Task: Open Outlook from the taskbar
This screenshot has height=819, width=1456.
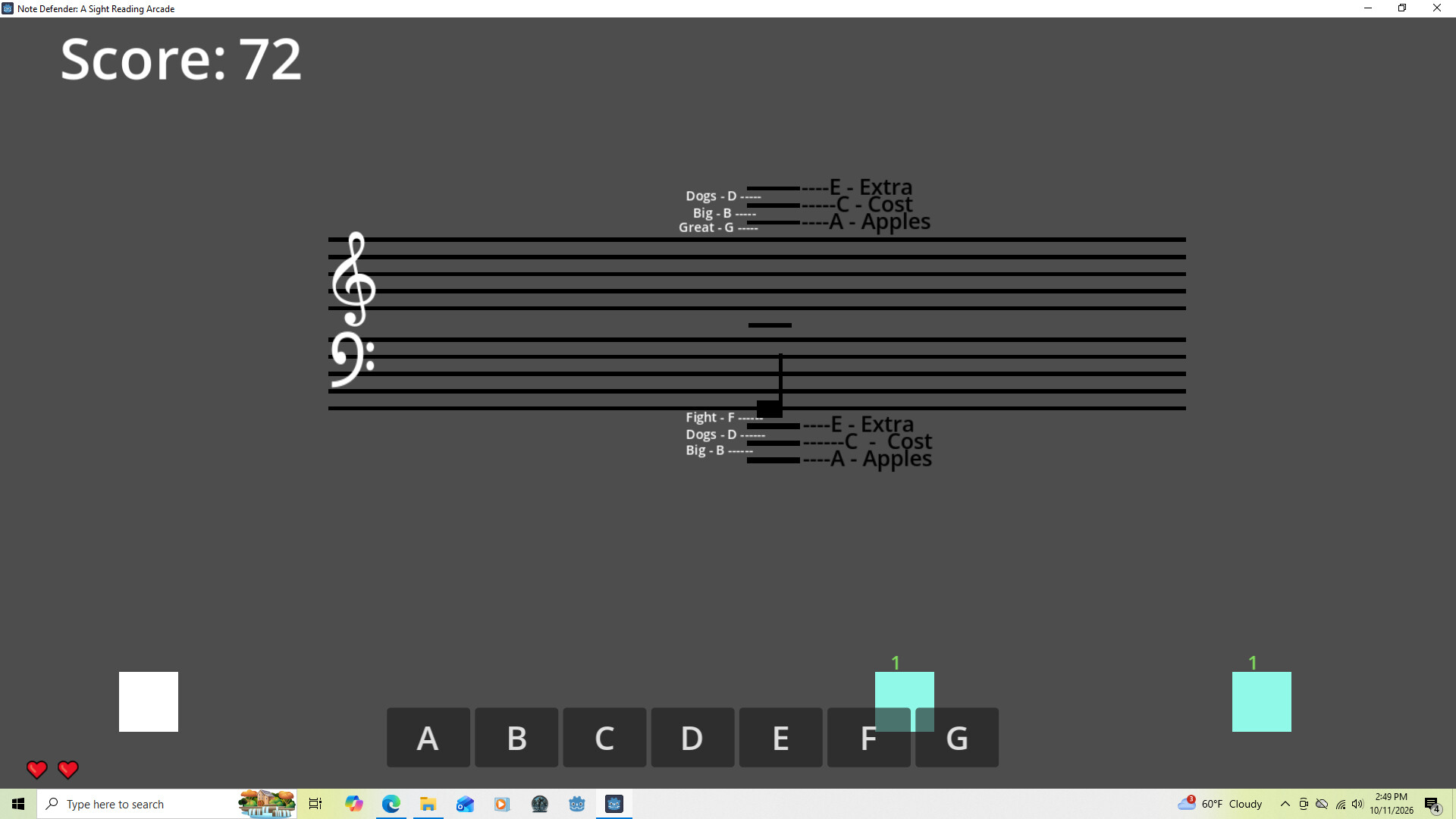Action: coord(465,804)
